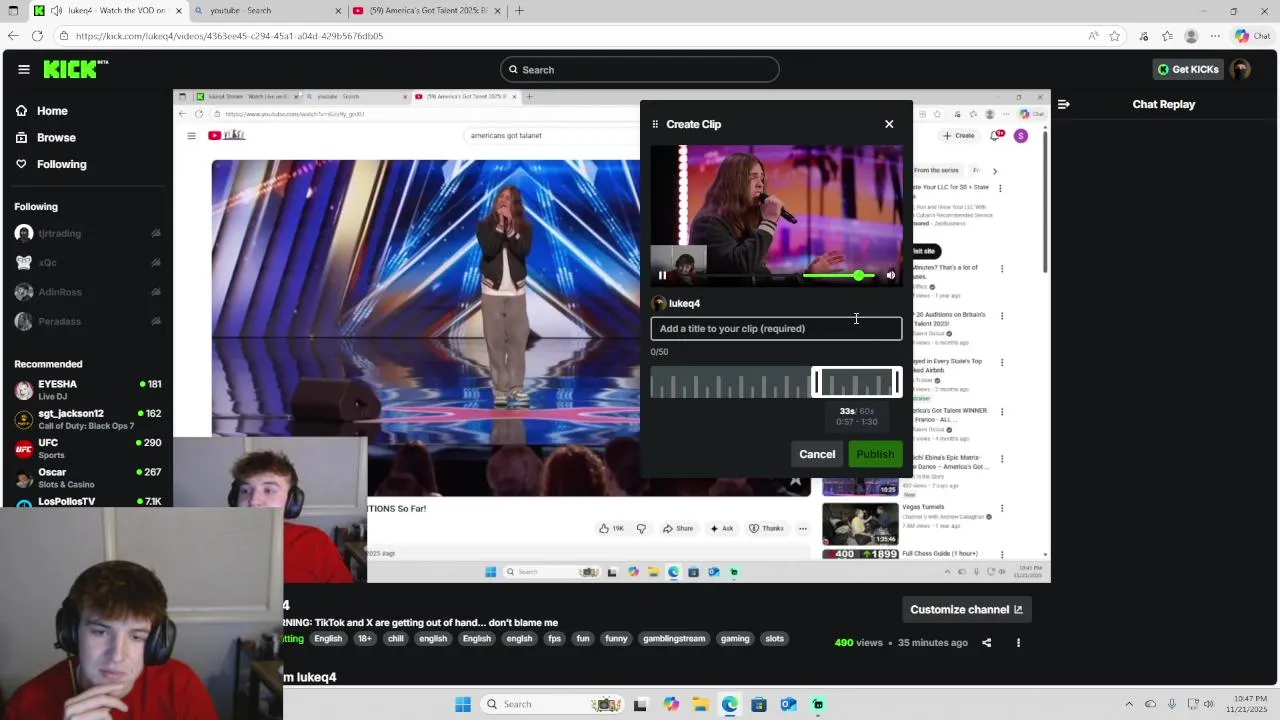Open followed channel AdinRoss
The width and height of the screenshot is (1280, 720).
[x=86, y=292]
